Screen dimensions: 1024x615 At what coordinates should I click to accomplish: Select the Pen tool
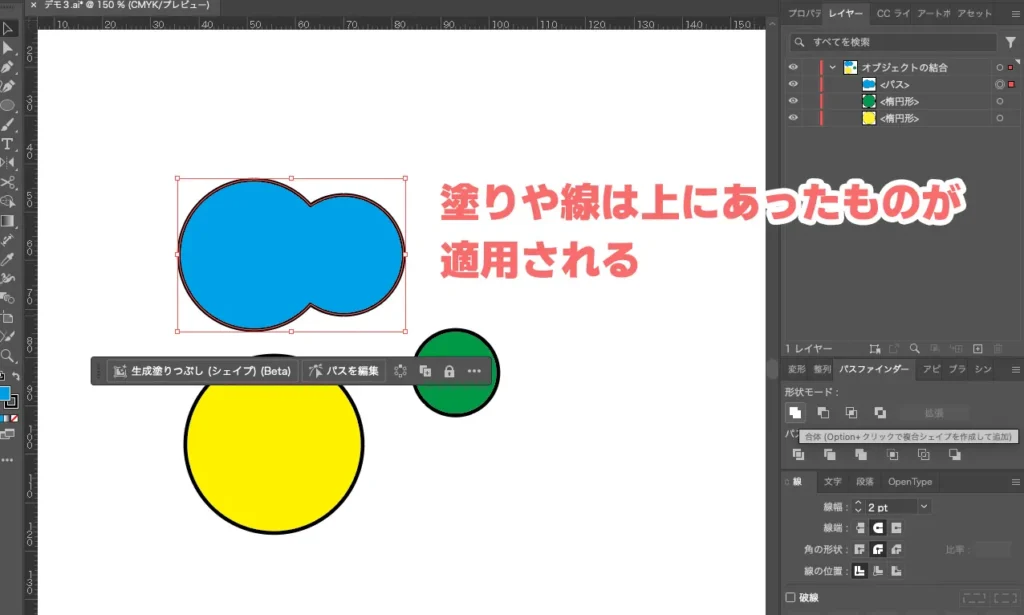point(8,65)
